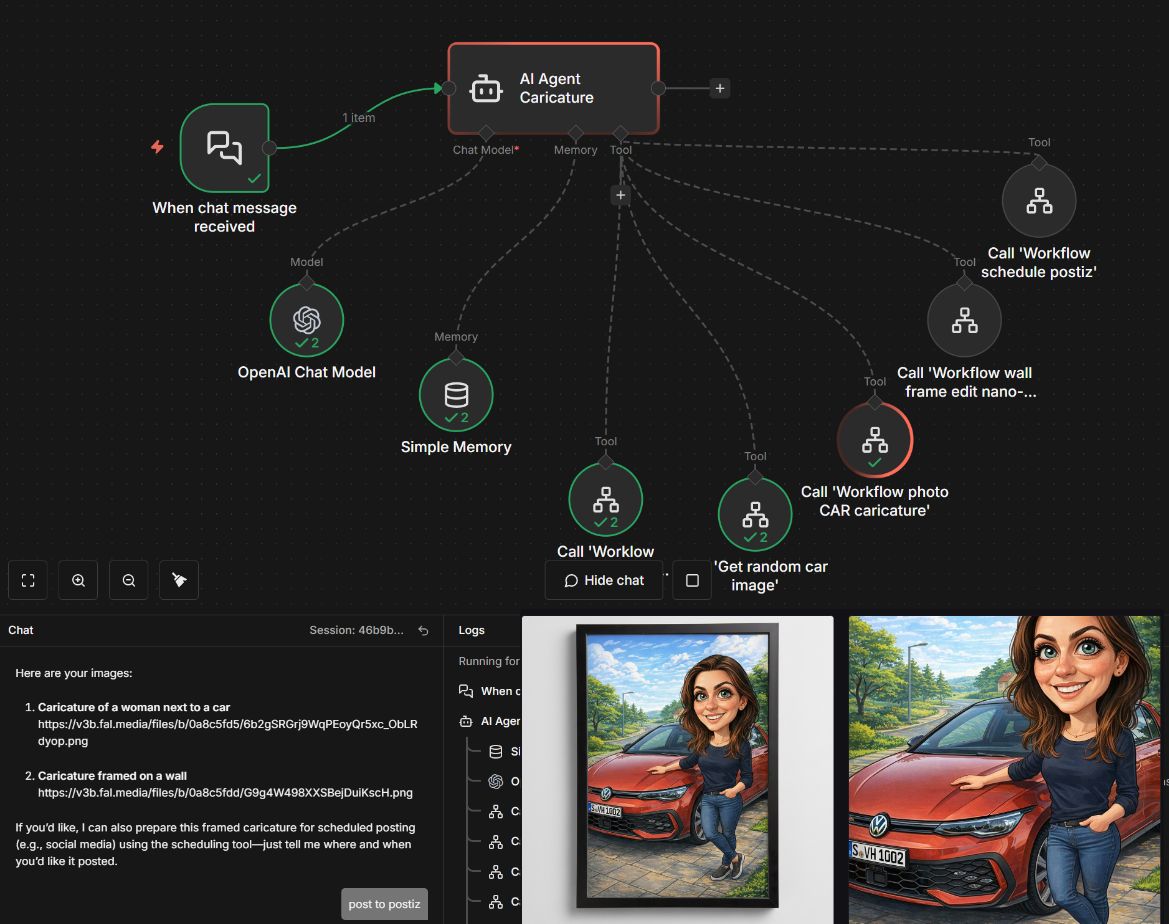This screenshot has height=924, width=1169.
Task: Open the framed caricature image URL
Action: click(225, 792)
